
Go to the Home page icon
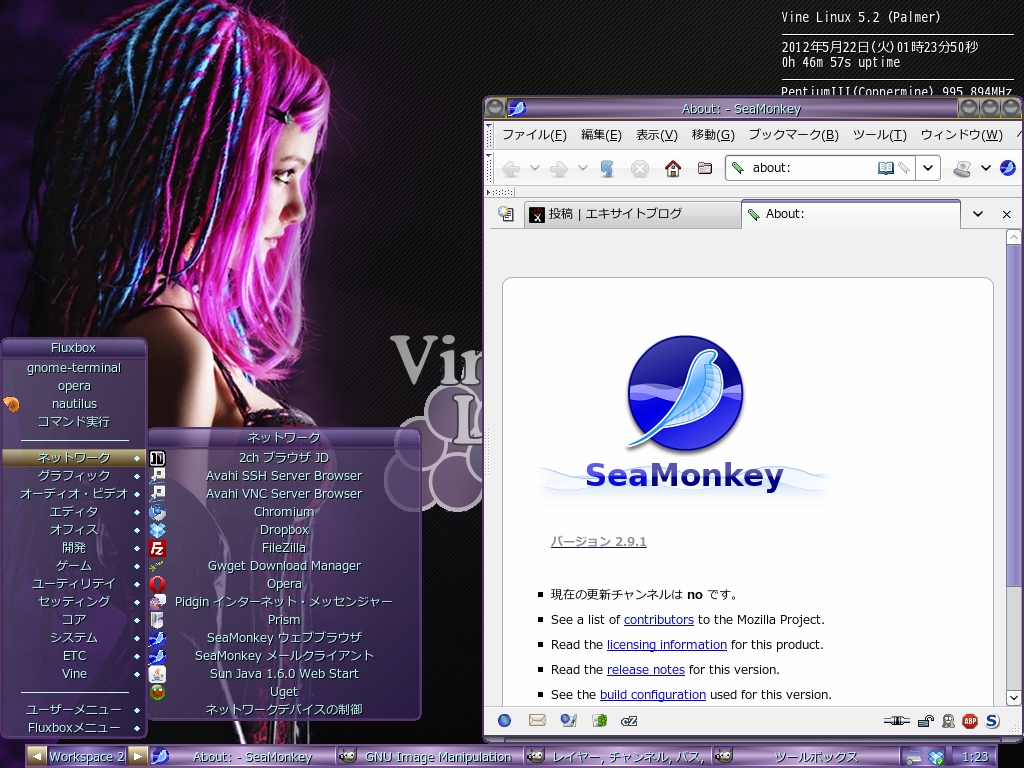point(673,168)
